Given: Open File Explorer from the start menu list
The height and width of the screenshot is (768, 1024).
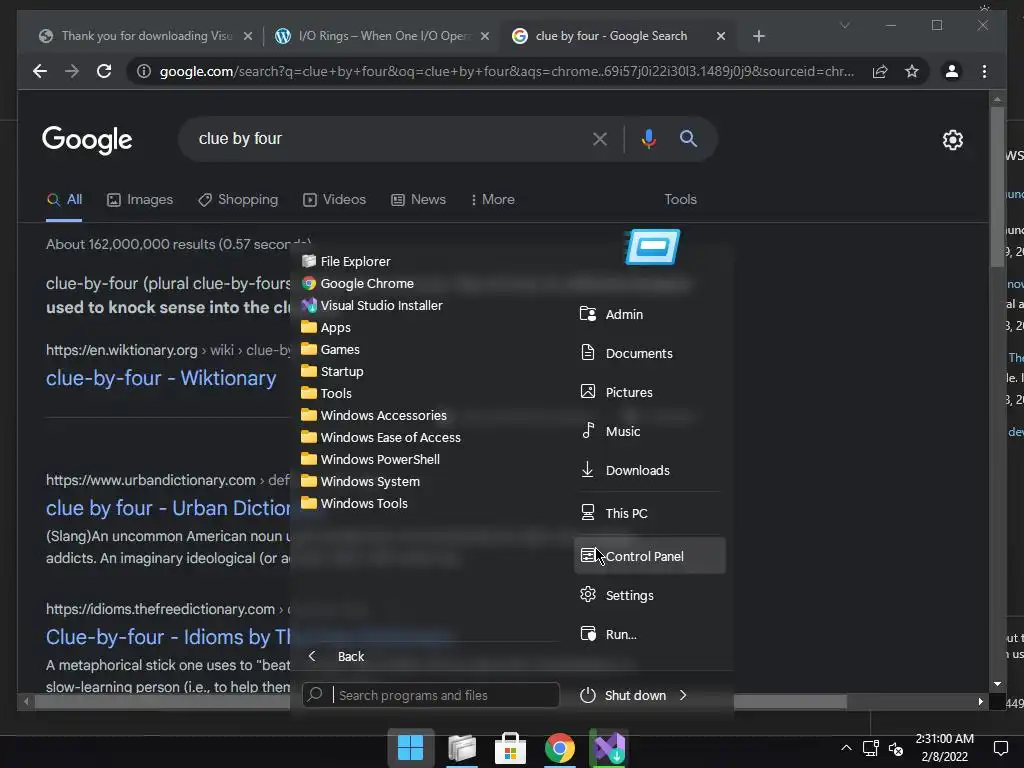Looking at the screenshot, I should [346, 261].
